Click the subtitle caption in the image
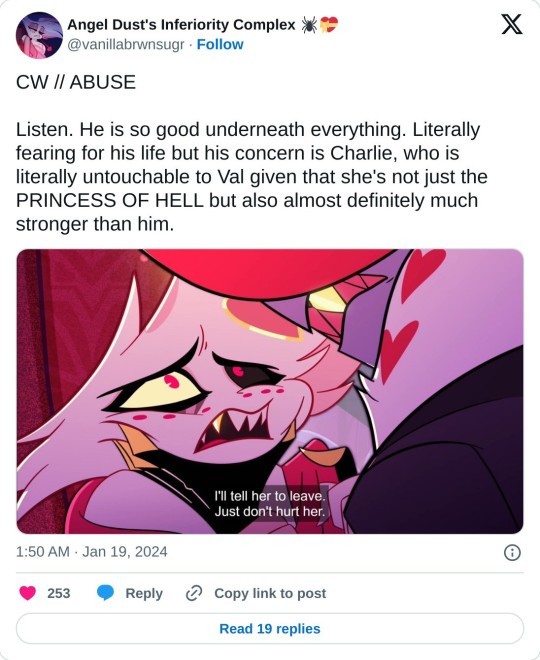The width and height of the screenshot is (540, 660). point(270,504)
